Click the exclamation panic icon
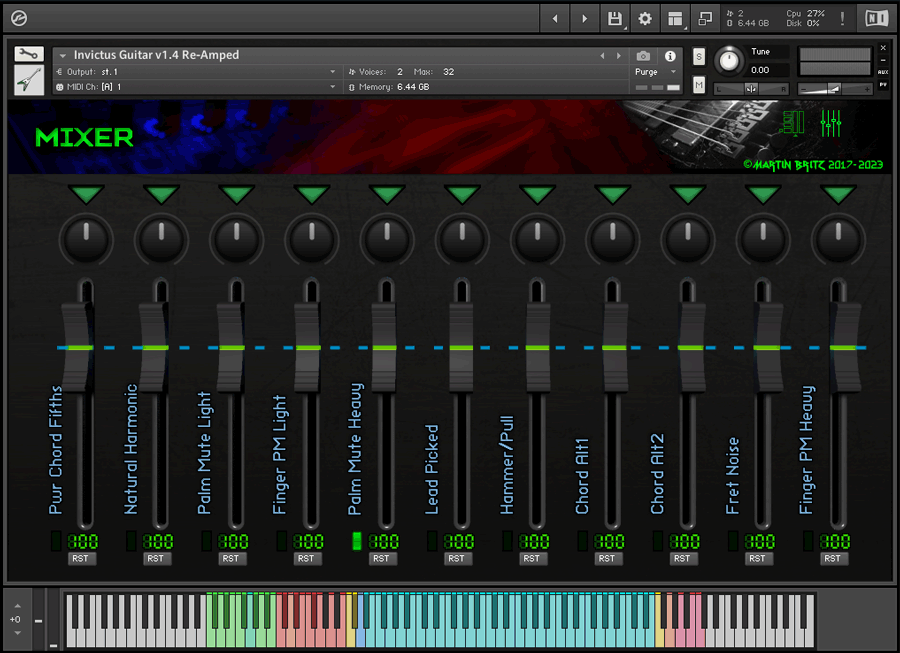This screenshot has width=900, height=653. tap(842, 18)
